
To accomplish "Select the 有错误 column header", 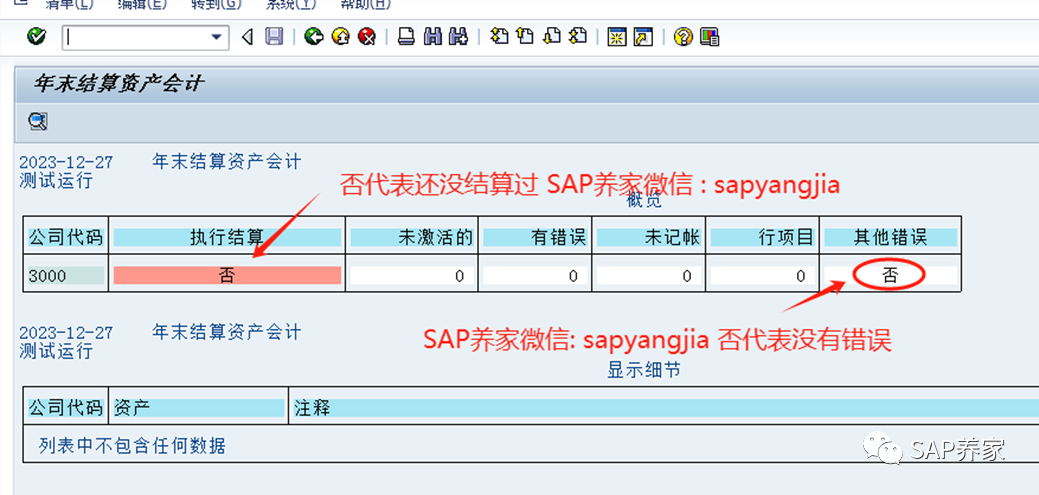I will click(x=535, y=238).
